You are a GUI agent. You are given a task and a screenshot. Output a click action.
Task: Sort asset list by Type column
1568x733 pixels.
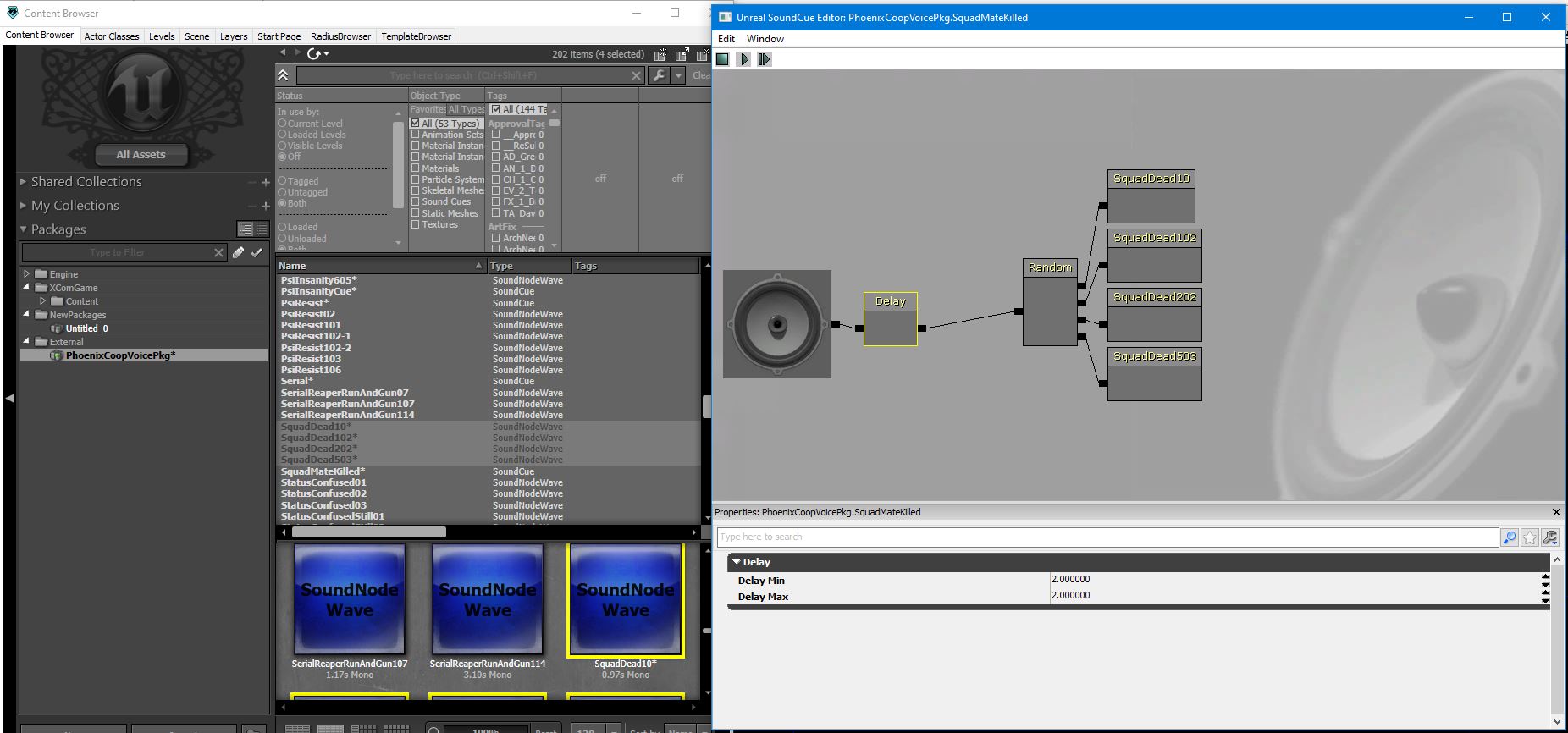pos(529,266)
